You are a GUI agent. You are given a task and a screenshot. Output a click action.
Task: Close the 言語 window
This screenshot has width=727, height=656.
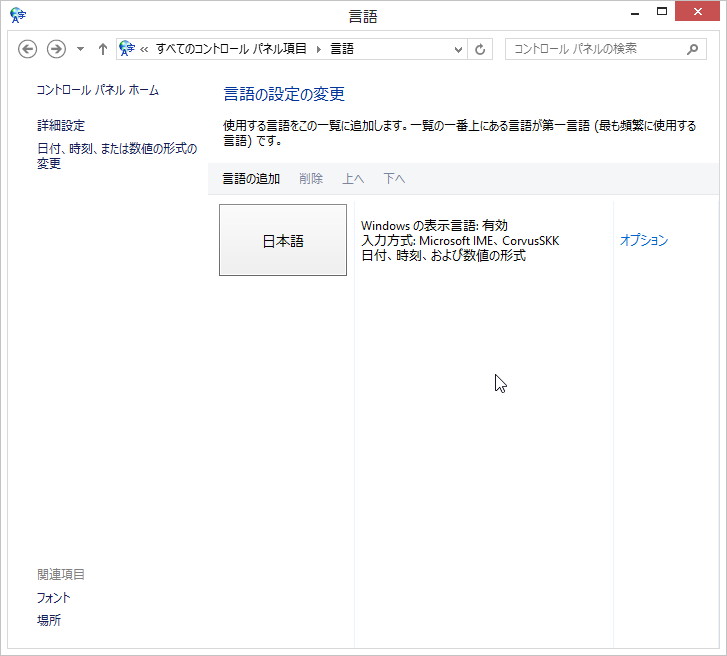point(697,12)
